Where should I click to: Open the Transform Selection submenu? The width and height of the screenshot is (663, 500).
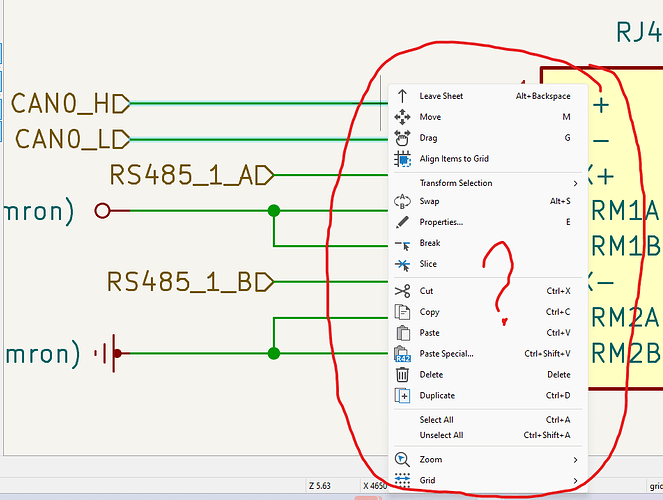point(488,183)
